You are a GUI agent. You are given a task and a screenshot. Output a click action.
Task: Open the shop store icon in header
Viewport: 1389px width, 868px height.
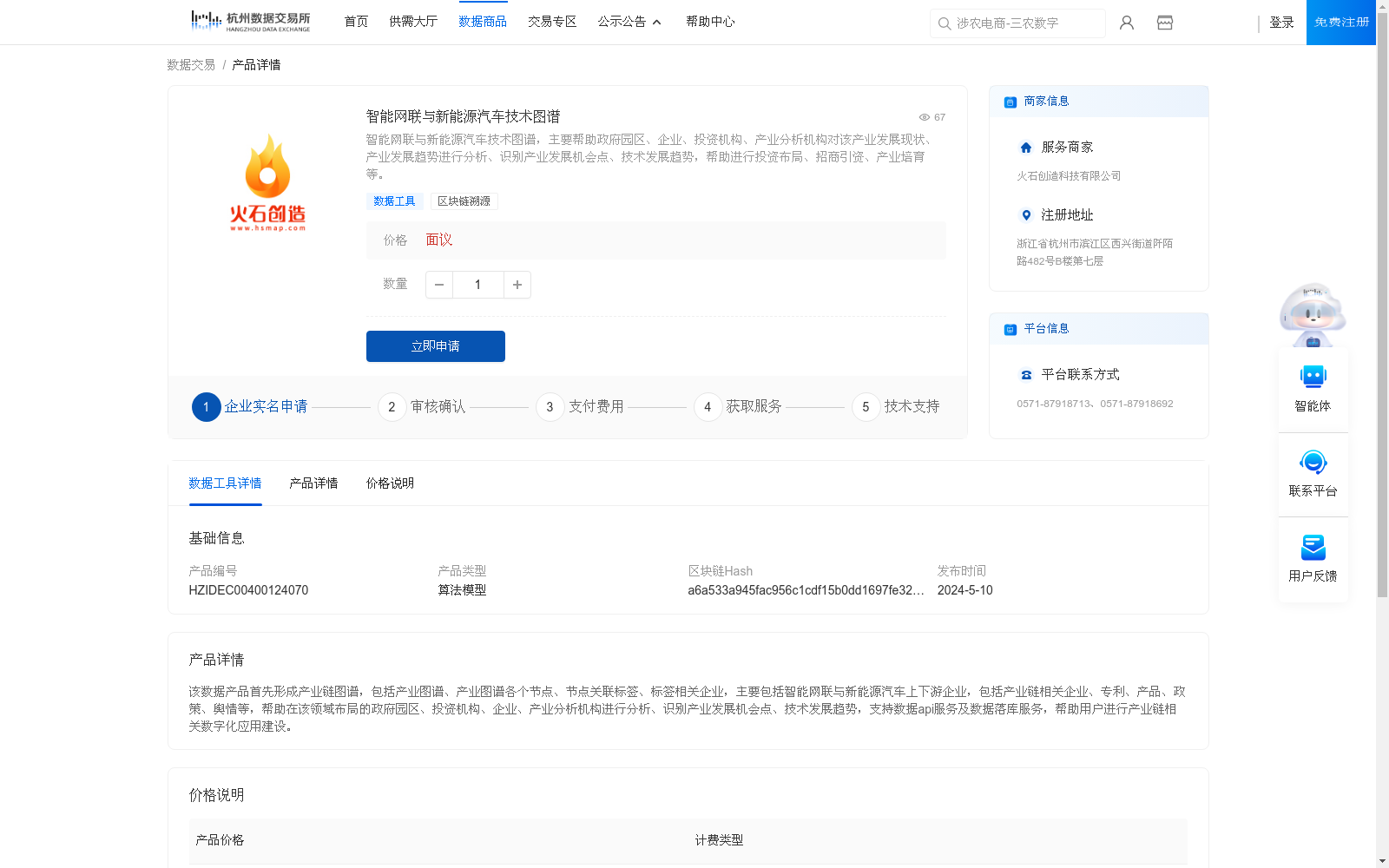1165,23
